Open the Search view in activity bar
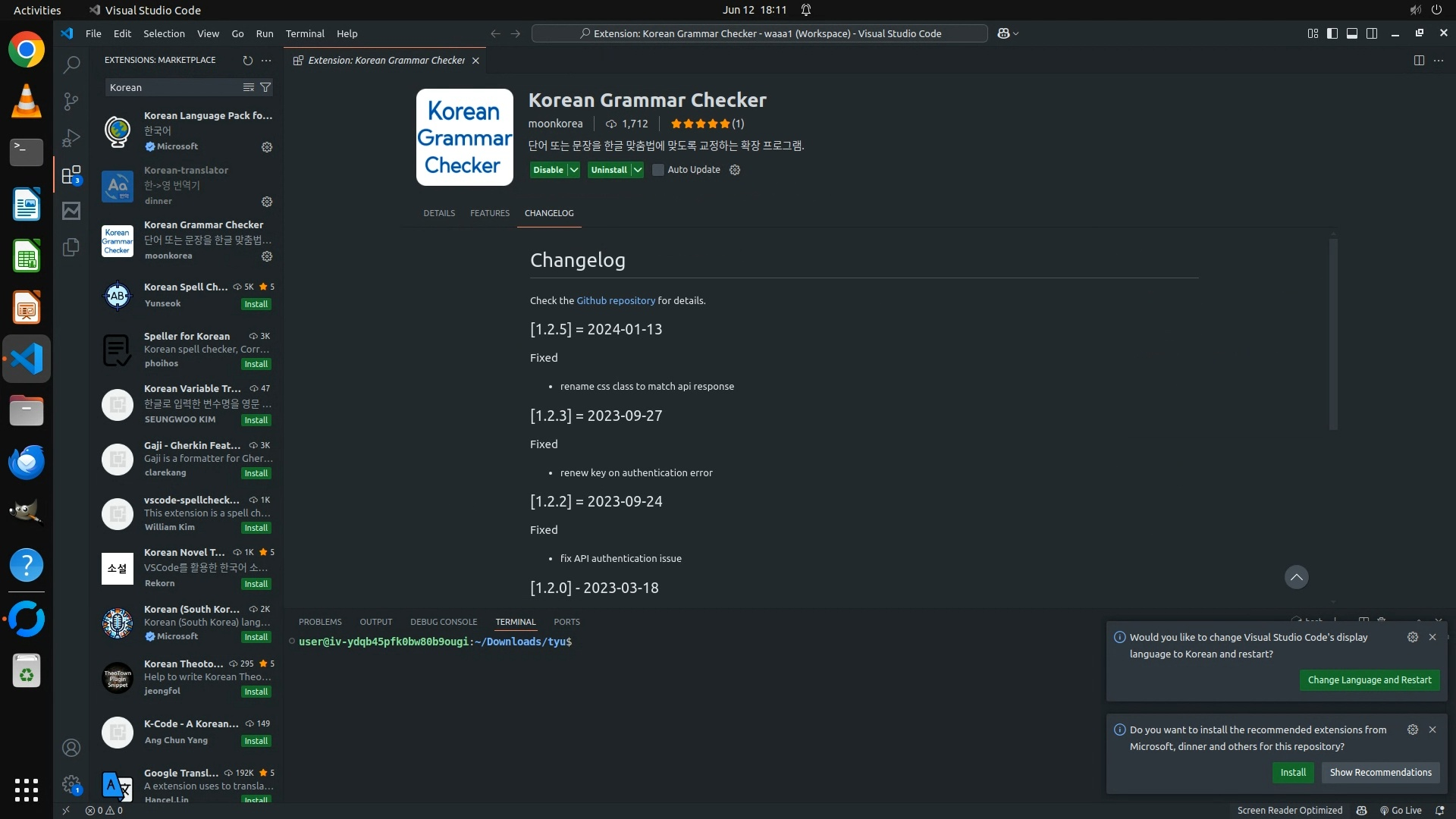The image size is (1456, 819). pos(71,65)
